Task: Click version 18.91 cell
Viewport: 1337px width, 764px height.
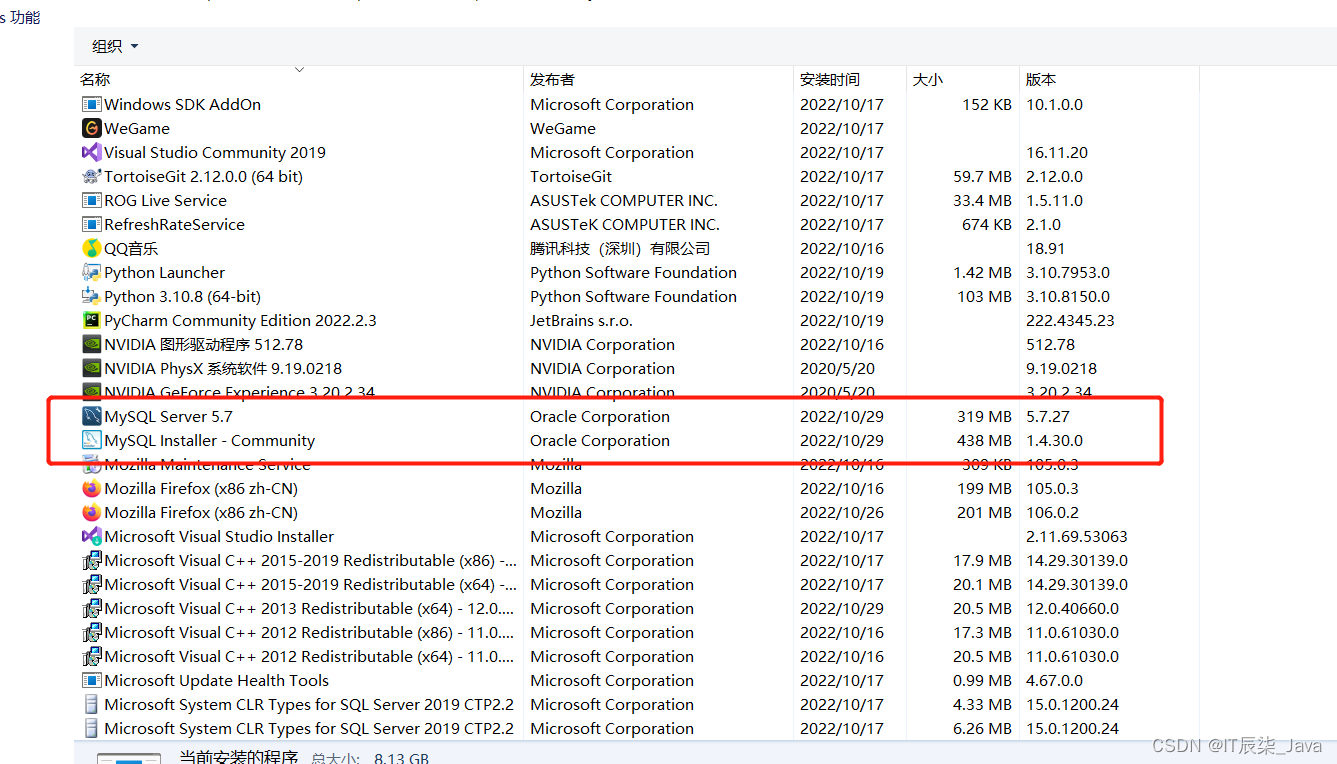Action: click(x=1045, y=248)
